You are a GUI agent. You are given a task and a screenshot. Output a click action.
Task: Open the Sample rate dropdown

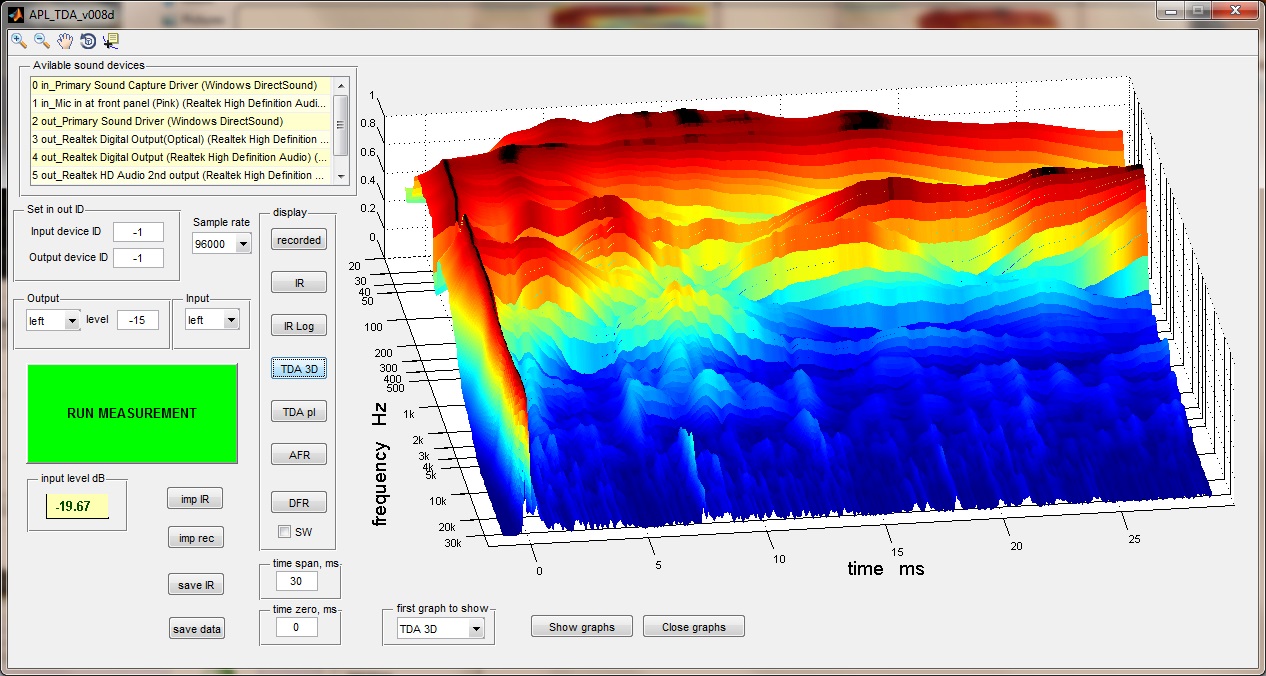(x=221, y=243)
